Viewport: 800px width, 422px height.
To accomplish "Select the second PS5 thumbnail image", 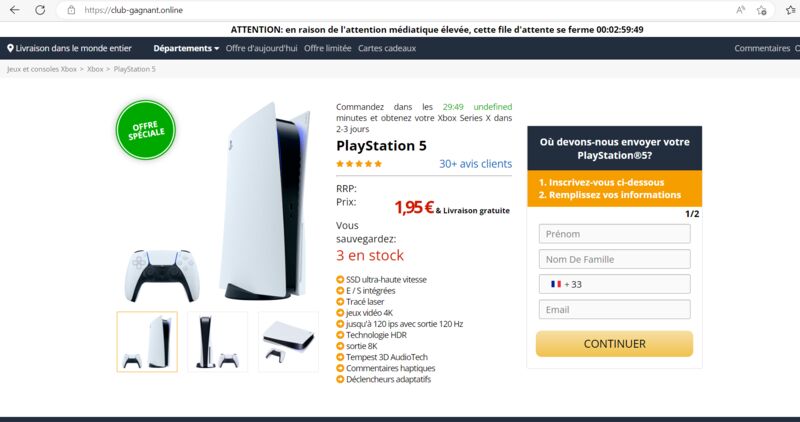I will pos(217,341).
